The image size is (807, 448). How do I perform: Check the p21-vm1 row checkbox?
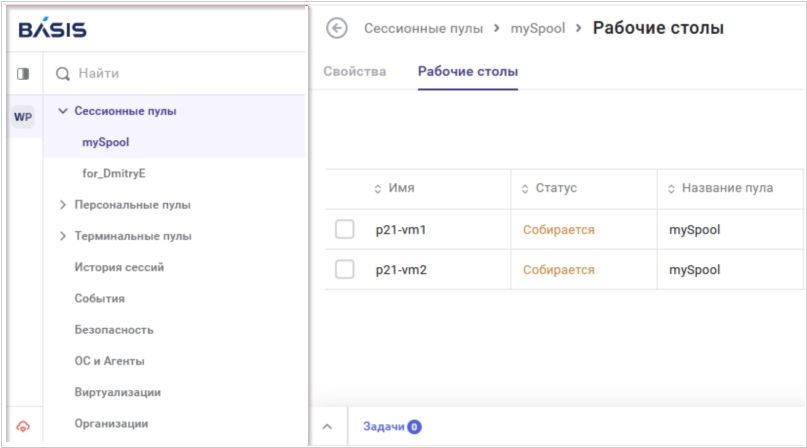click(345, 229)
